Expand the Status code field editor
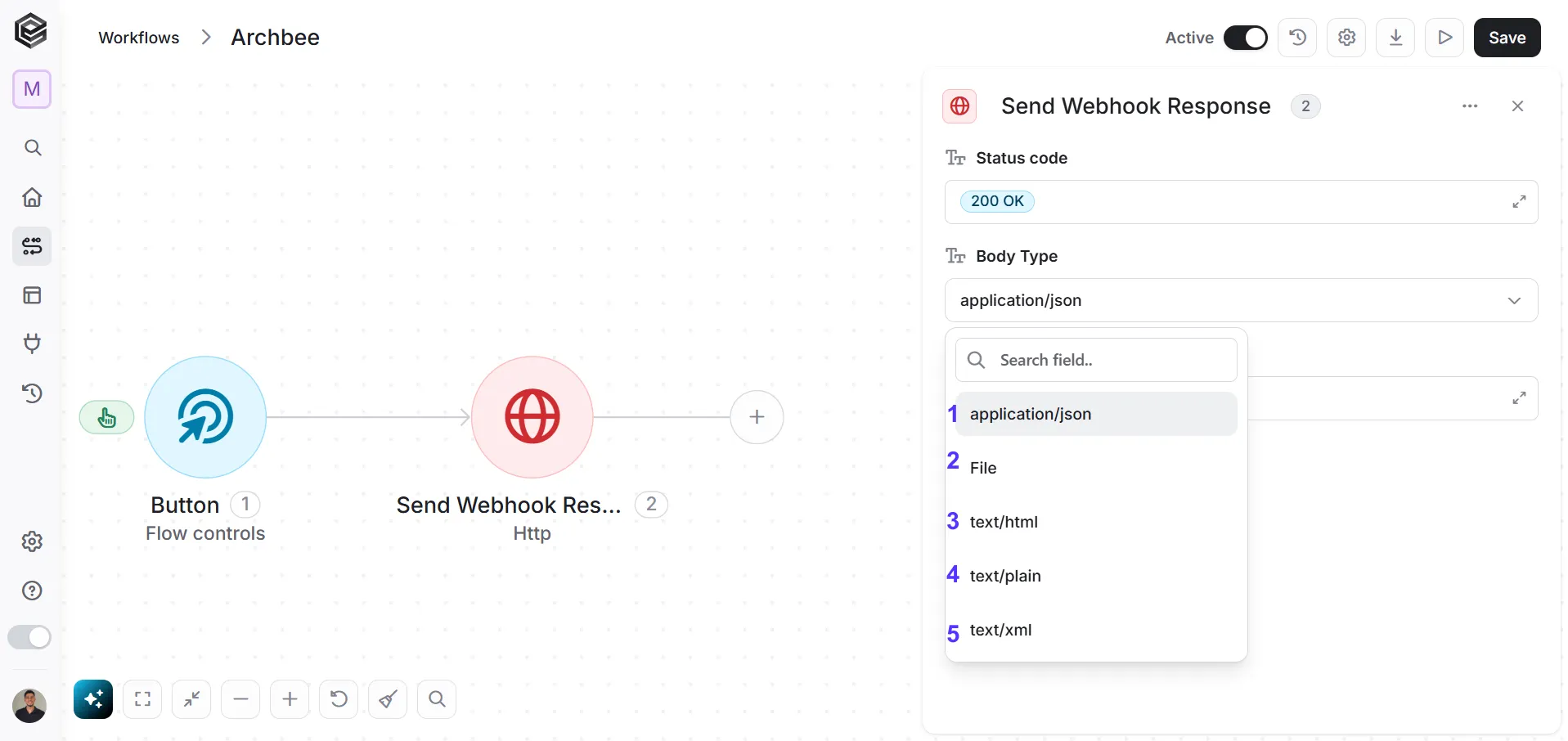The height and width of the screenshot is (741, 1568). (x=1519, y=202)
